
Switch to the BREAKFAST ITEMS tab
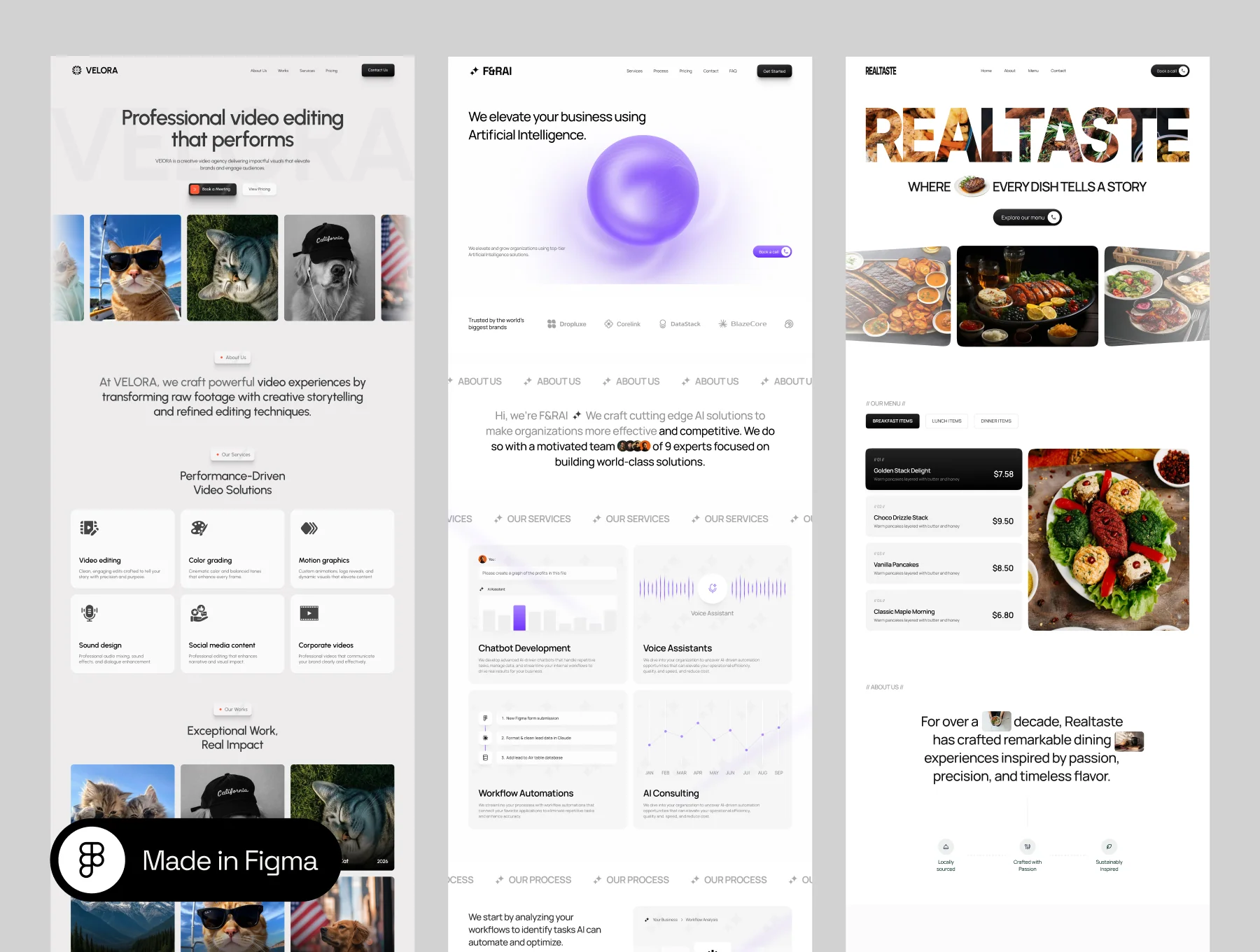coord(892,421)
